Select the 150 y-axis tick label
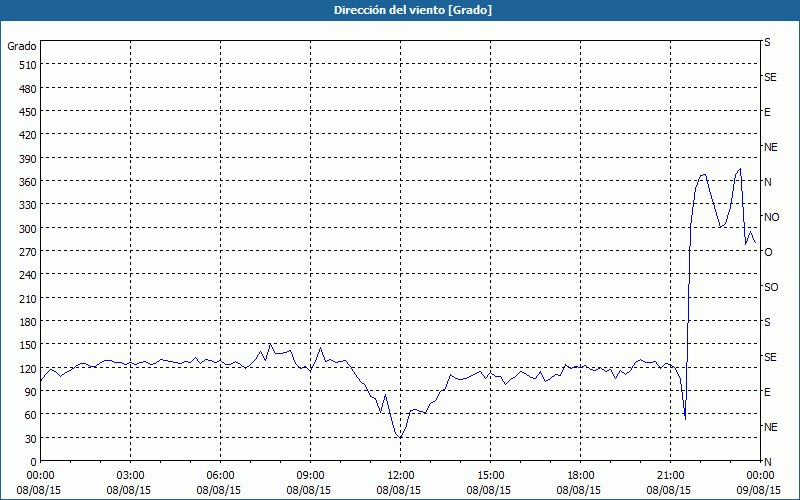Viewport: 800px width, 500px height. pos(28,345)
